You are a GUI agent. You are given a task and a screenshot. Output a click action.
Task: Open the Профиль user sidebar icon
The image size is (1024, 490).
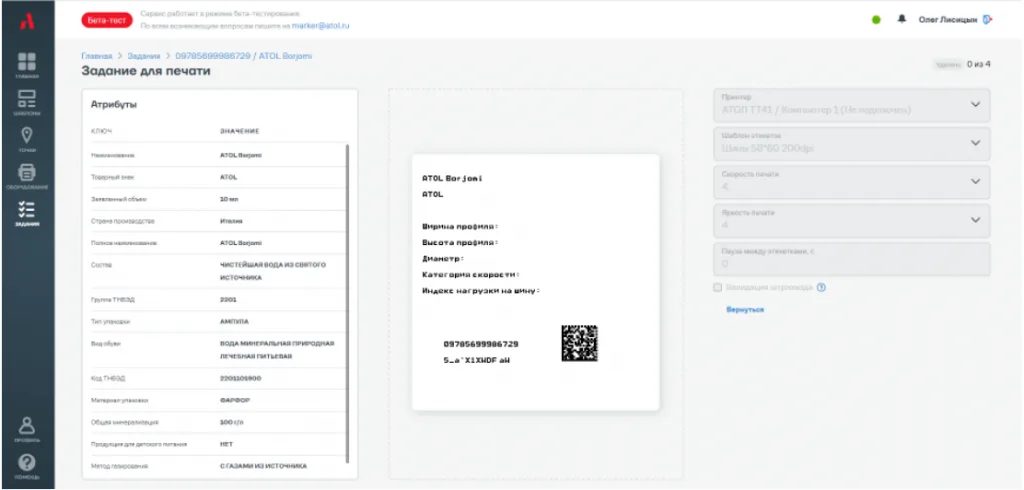coord(27,429)
